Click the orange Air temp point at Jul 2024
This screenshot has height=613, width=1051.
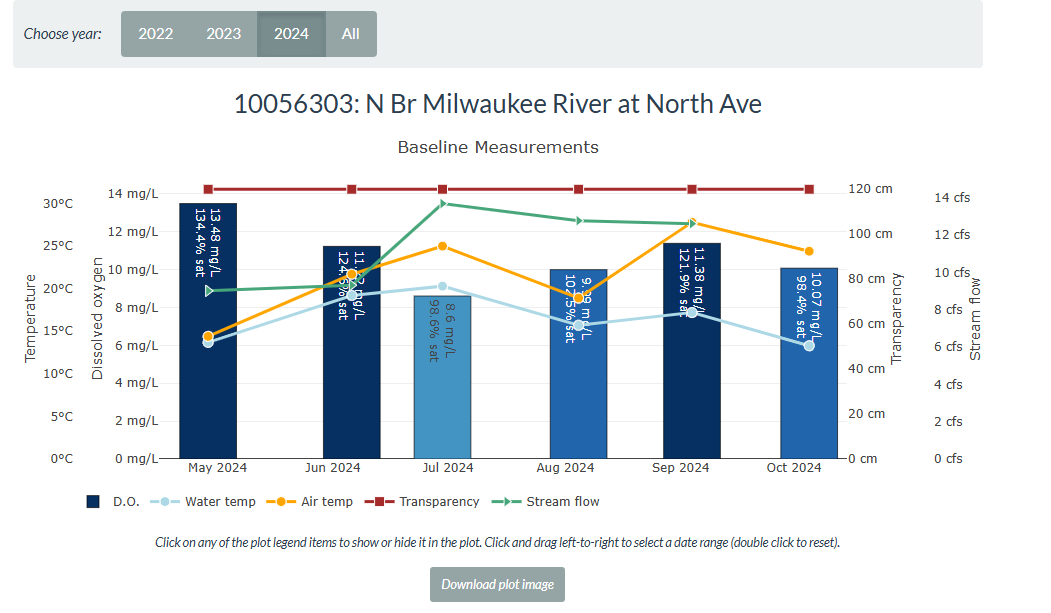[441, 244]
